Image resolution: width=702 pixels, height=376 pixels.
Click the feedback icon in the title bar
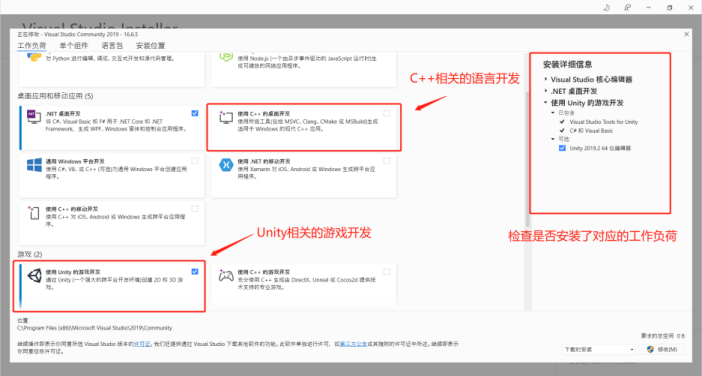point(628,7)
